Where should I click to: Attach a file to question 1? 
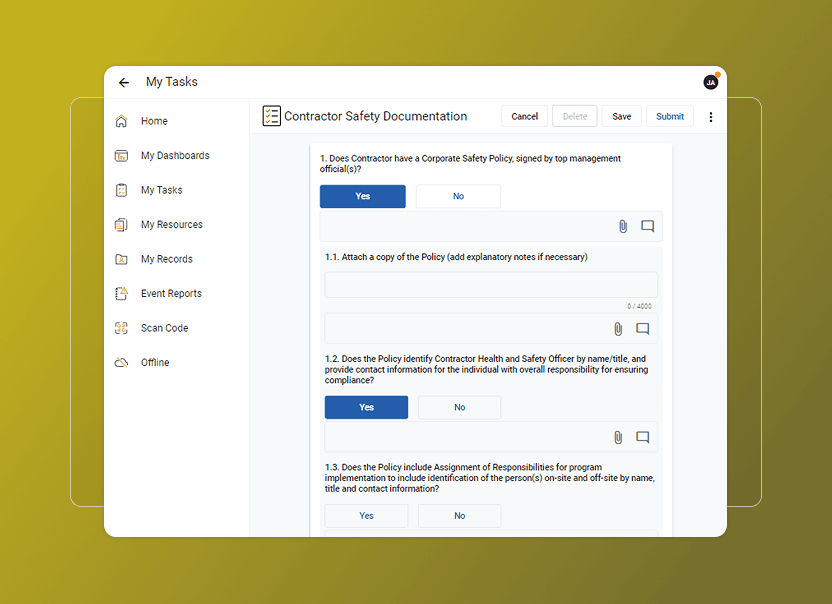pyautogui.click(x=623, y=226)
